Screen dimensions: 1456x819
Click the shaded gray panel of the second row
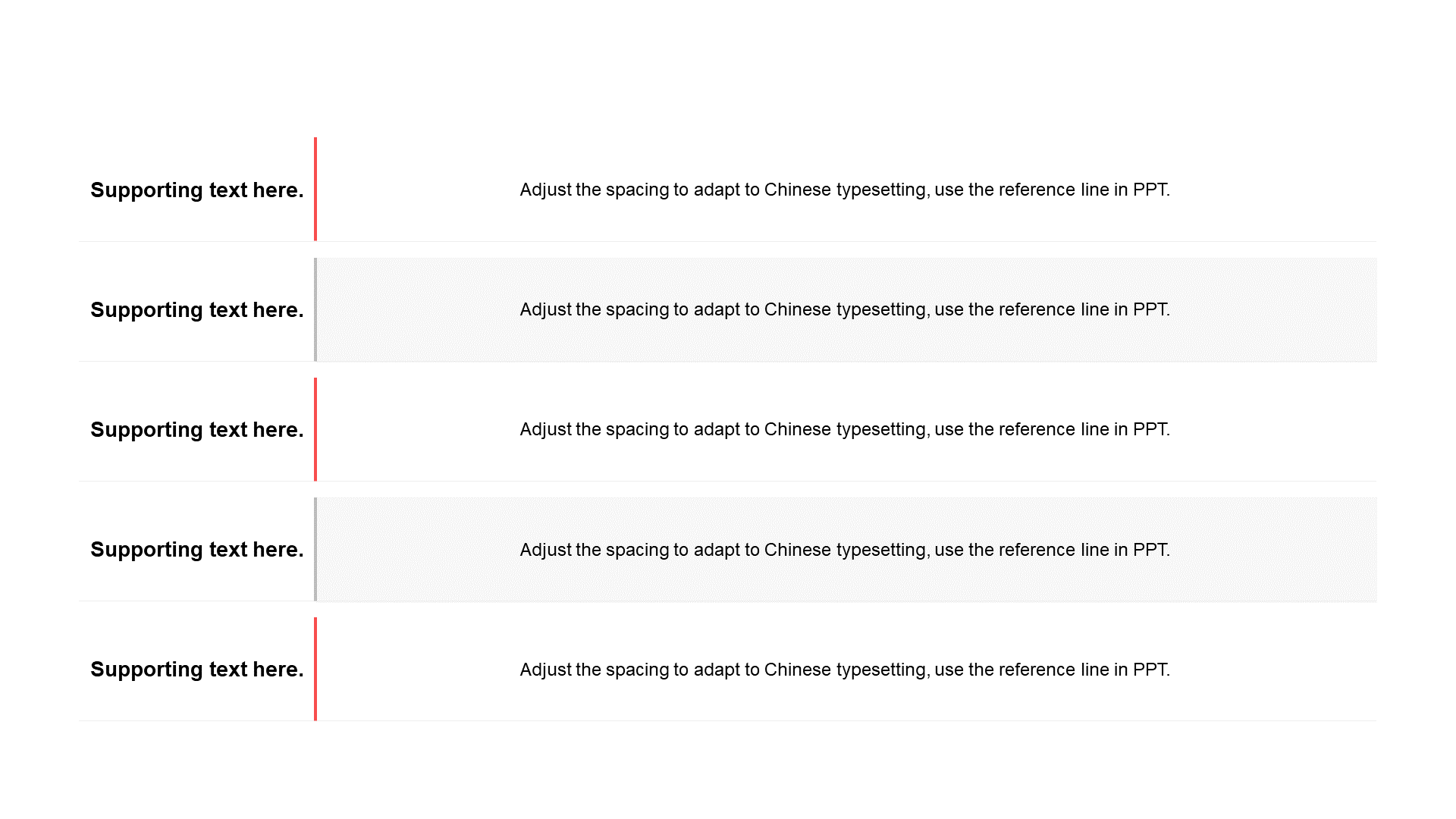click(x=846, y=309)
